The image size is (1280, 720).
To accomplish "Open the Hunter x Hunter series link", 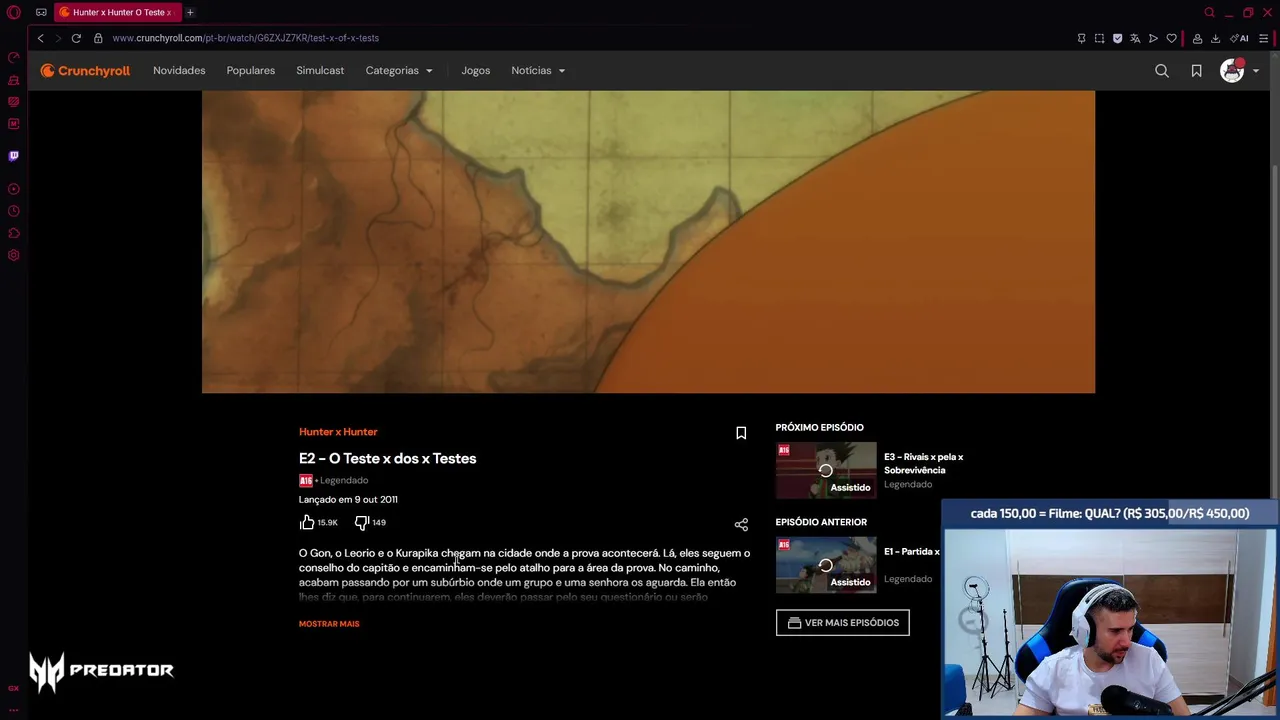I will (x=338, y=432).
